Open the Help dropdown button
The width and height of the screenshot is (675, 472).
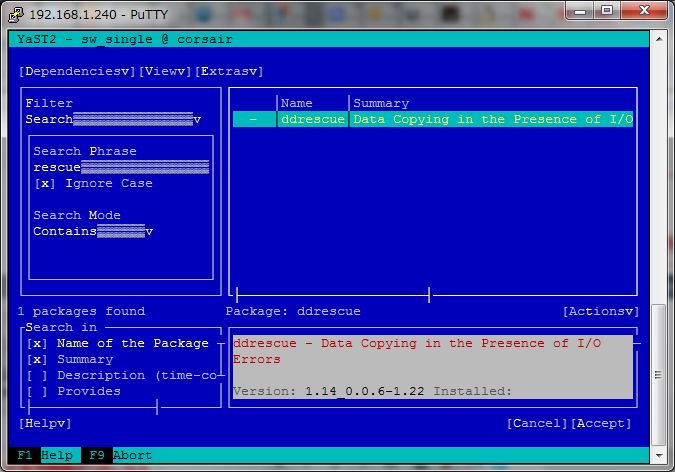pos(45,423)
